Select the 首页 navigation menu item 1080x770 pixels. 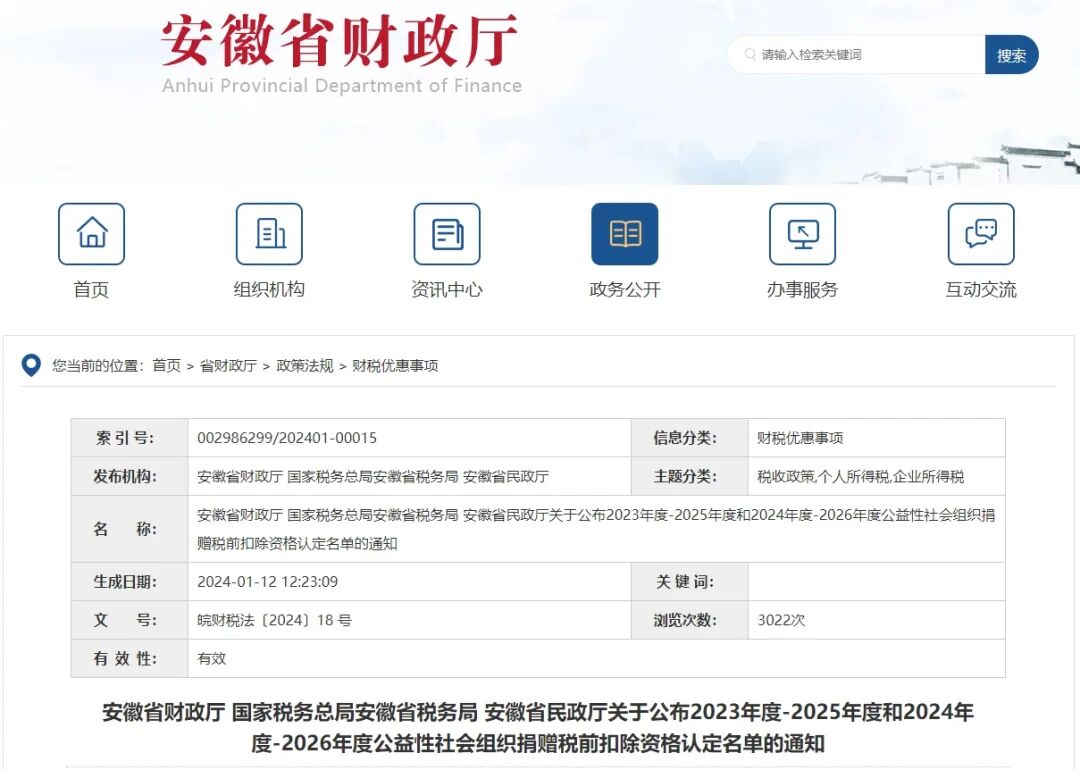click(91, 290)
